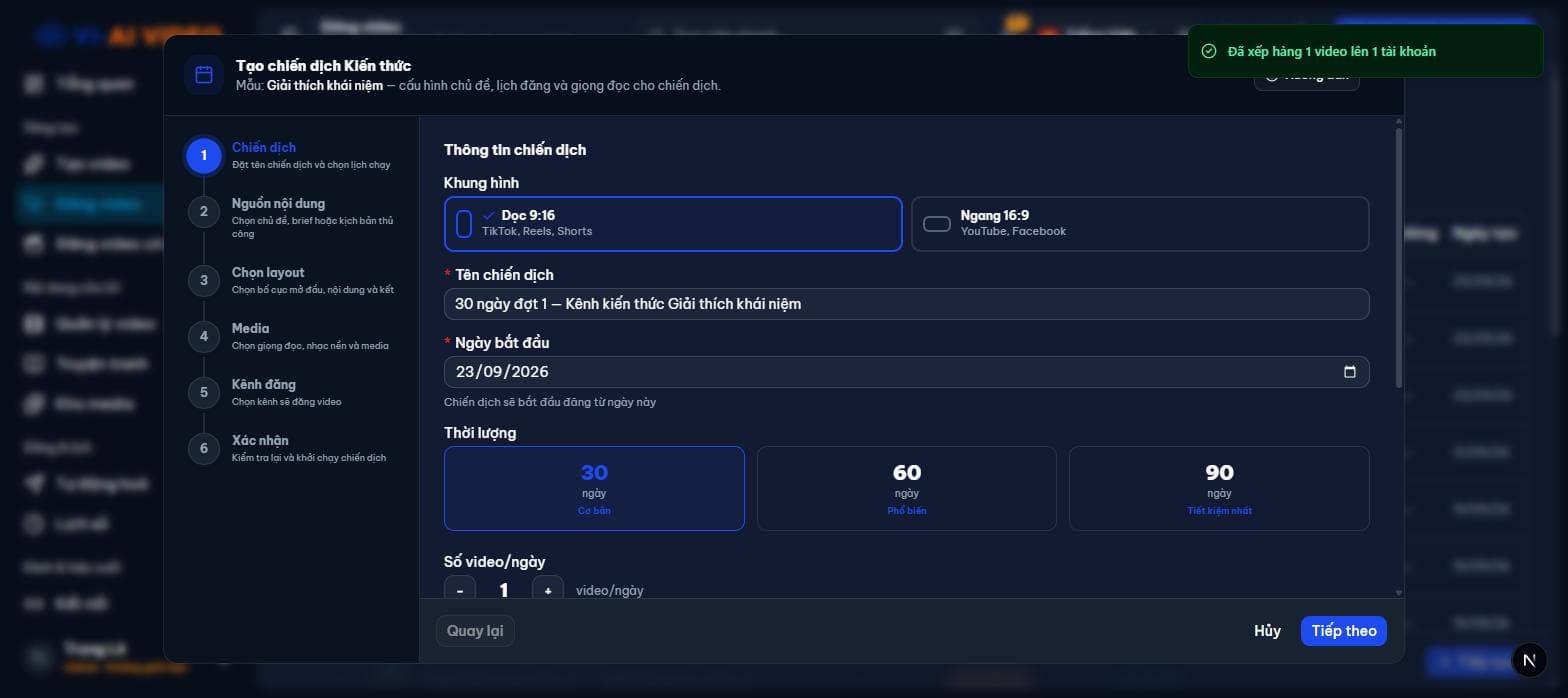
Task: Click the toast text "Đã xếp hàng 1 video lên 1 tài khoản"
Action: coord(1331,51)
